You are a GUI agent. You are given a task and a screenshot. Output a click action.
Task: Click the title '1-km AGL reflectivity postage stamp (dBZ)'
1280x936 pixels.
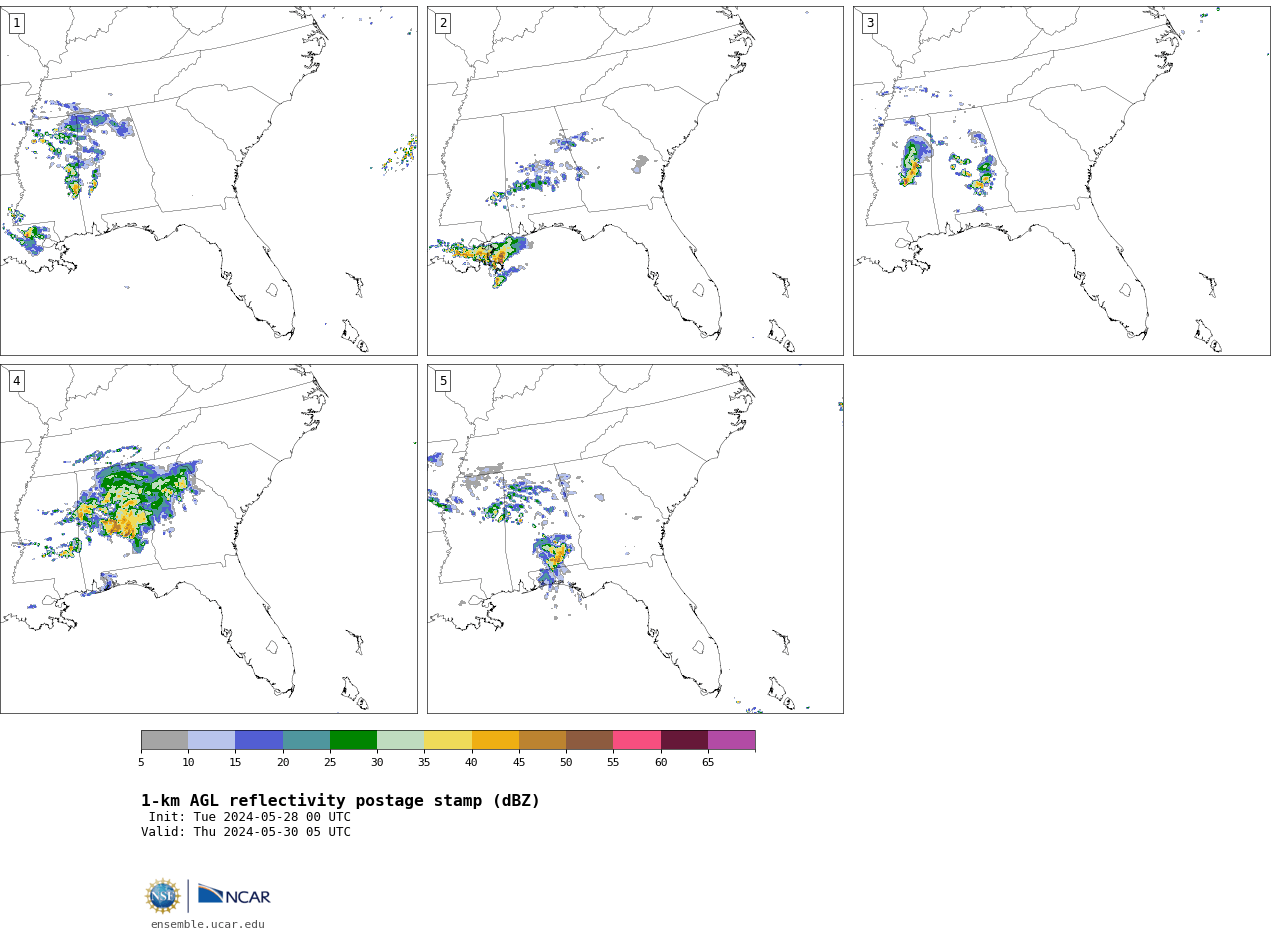pos(340,801)
